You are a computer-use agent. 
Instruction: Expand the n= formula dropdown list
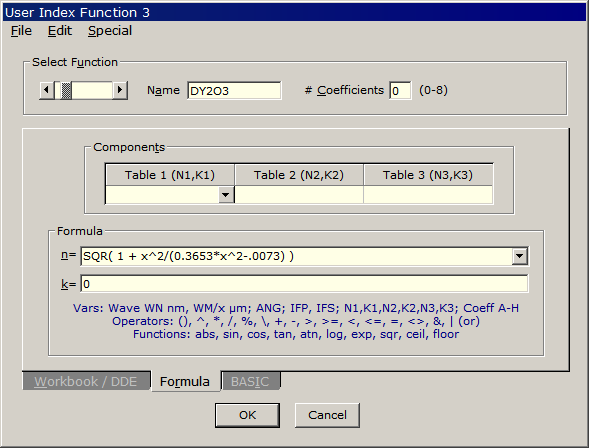pyautogui.click(x=520, y=256)
